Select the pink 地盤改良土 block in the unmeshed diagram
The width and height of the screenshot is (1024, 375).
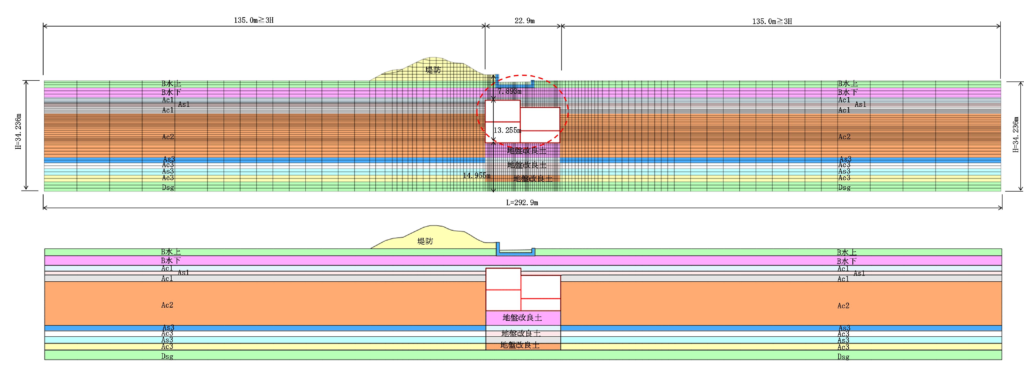[x=523, y=318]
